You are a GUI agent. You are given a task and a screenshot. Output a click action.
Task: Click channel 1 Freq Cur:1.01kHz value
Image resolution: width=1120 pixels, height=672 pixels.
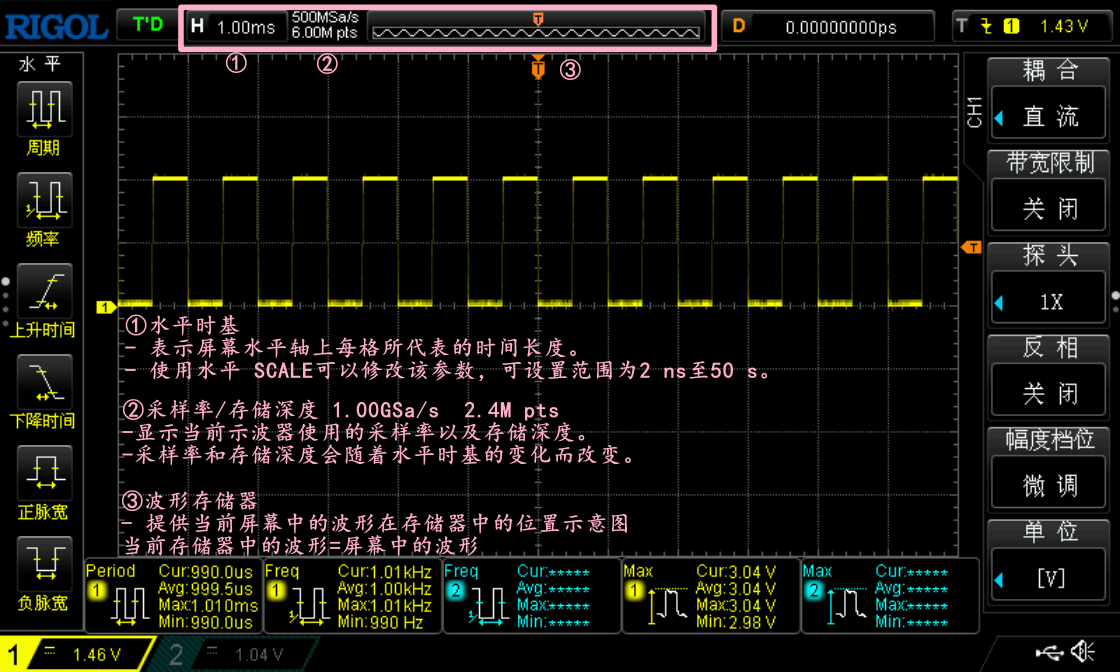tap(384, 572)
